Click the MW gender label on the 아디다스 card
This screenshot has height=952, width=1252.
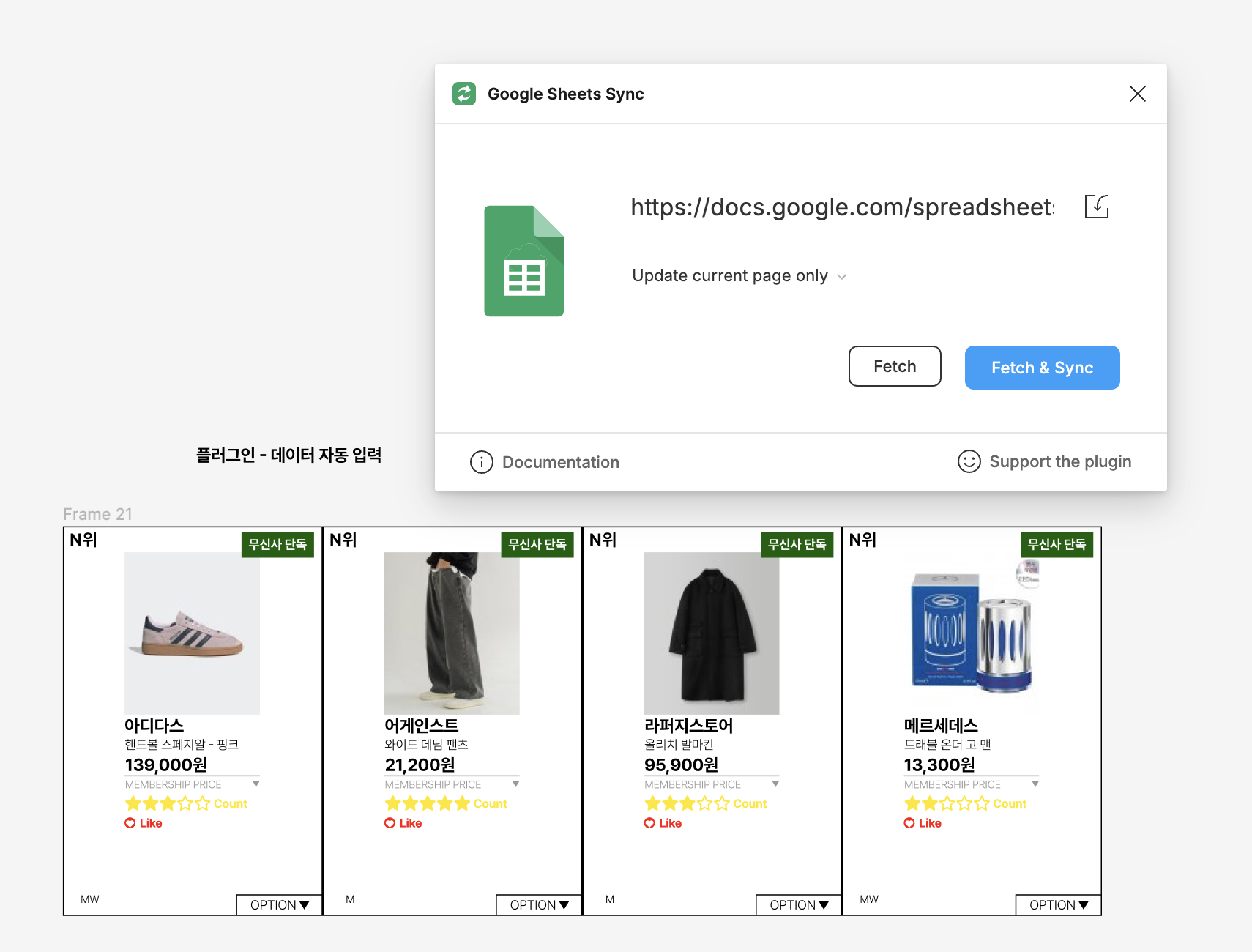pos(90,899)
